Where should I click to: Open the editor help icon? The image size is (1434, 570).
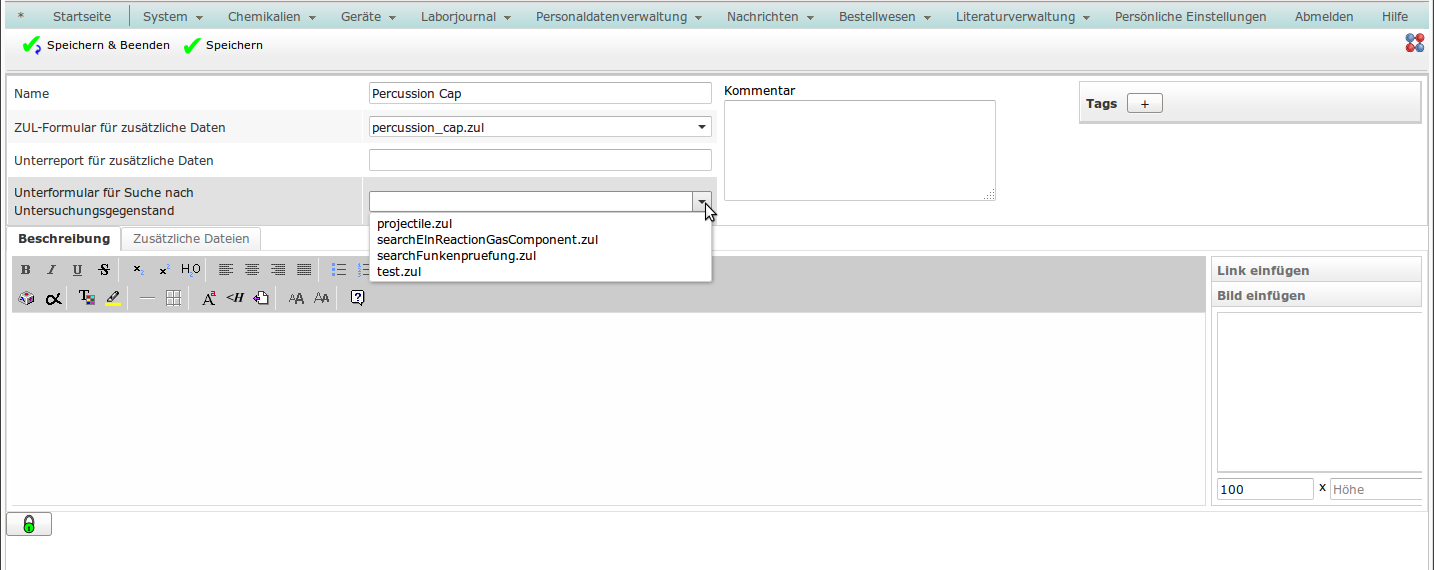357,298
